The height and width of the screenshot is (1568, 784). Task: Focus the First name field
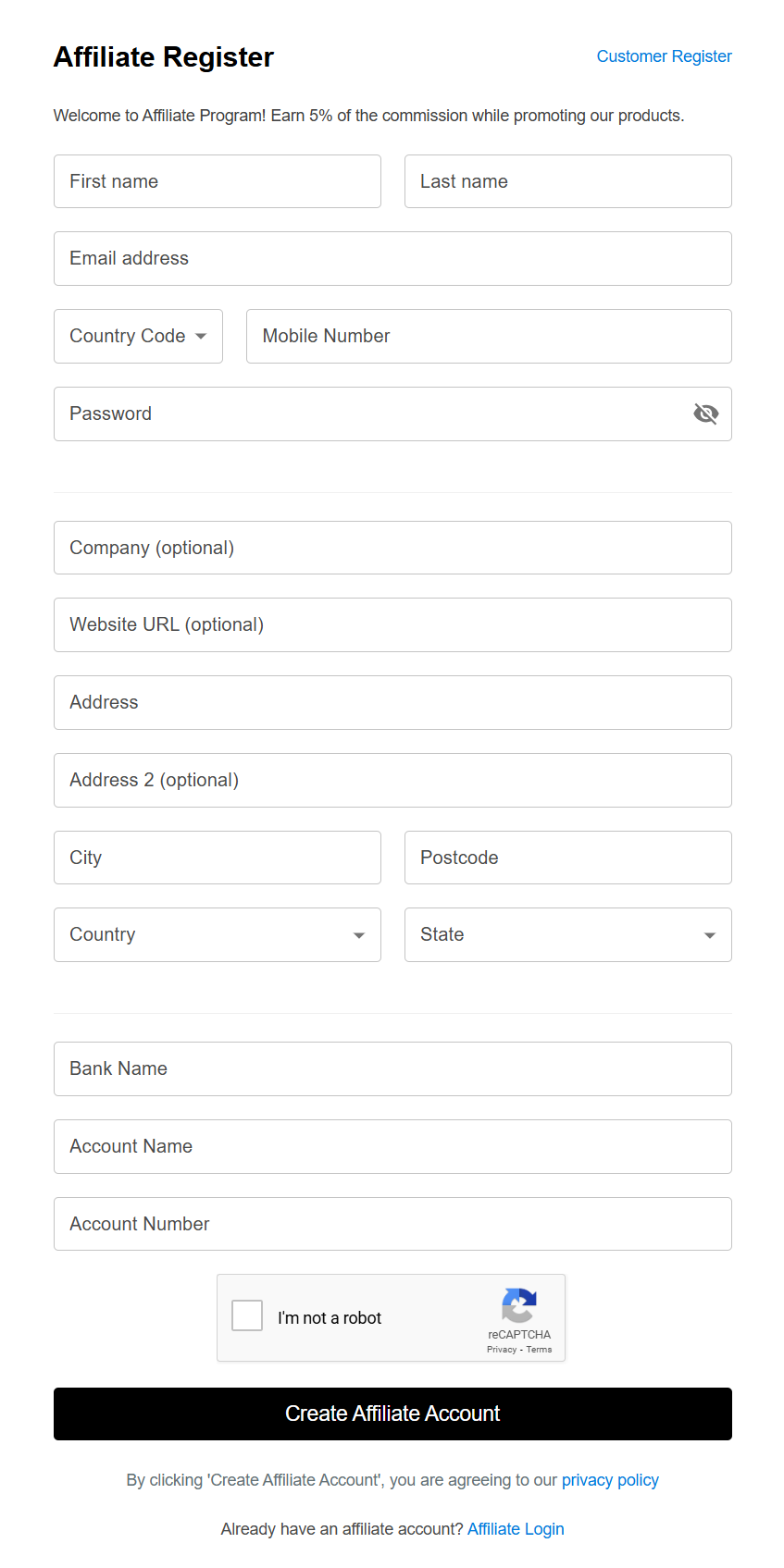point(217,181)
